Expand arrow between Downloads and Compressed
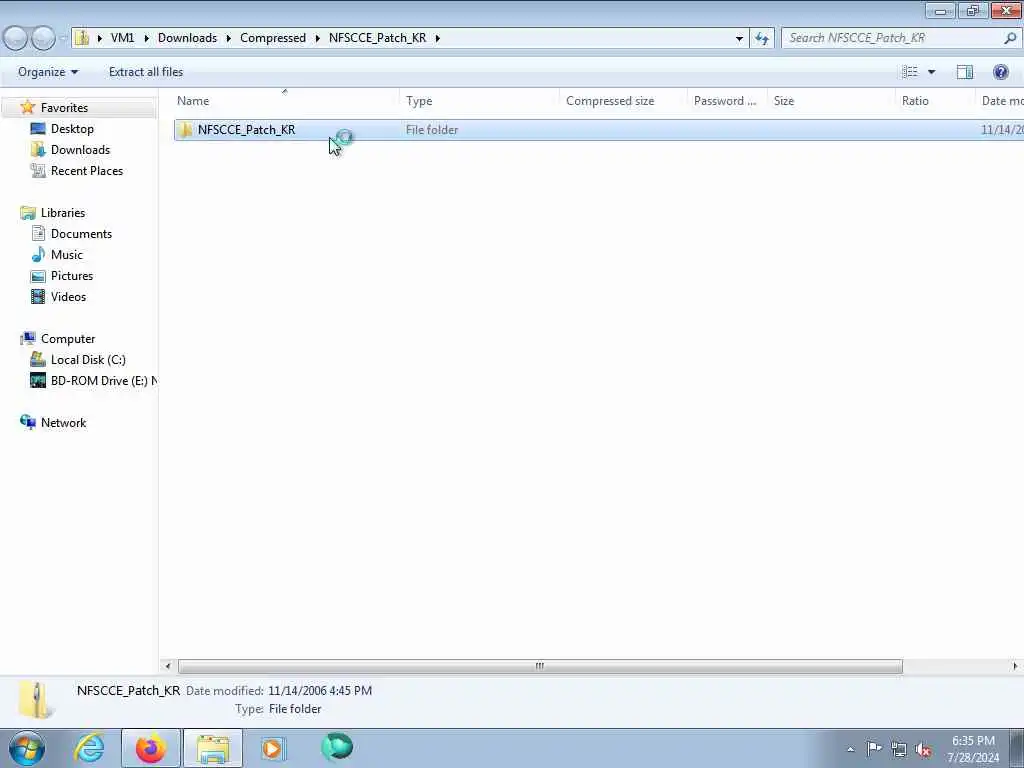 coord(229,38)
